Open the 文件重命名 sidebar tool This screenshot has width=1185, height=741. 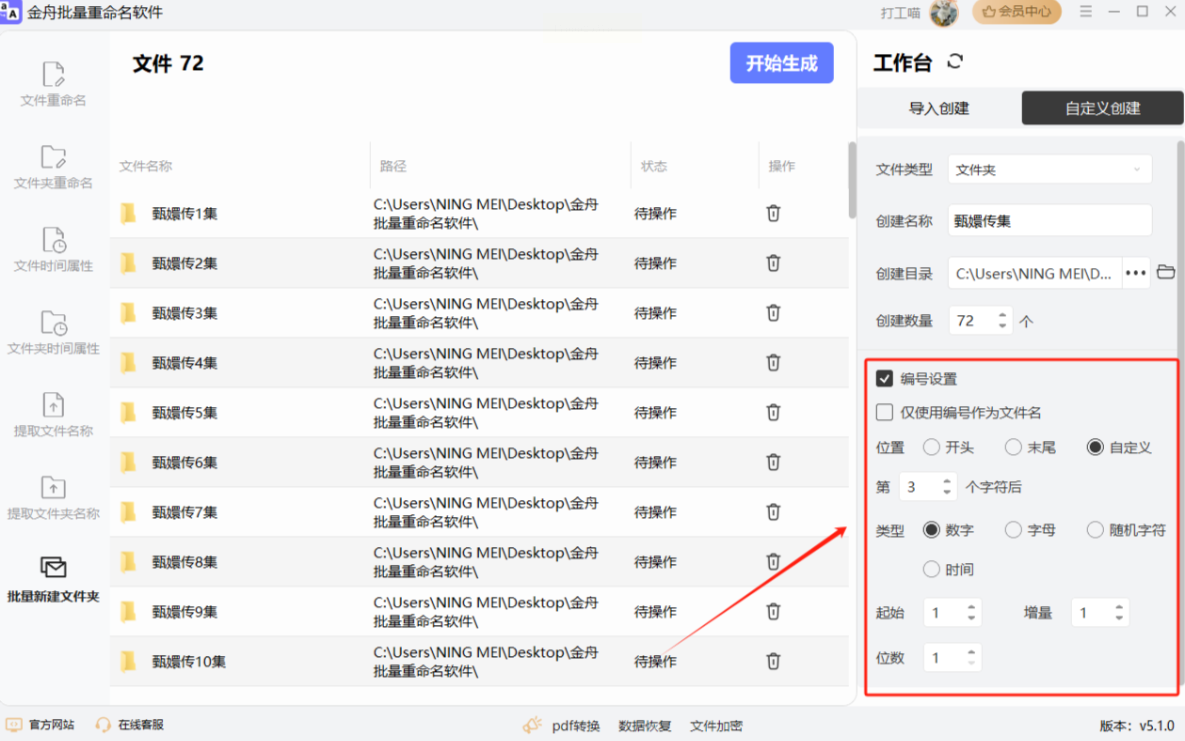point(53,84)
